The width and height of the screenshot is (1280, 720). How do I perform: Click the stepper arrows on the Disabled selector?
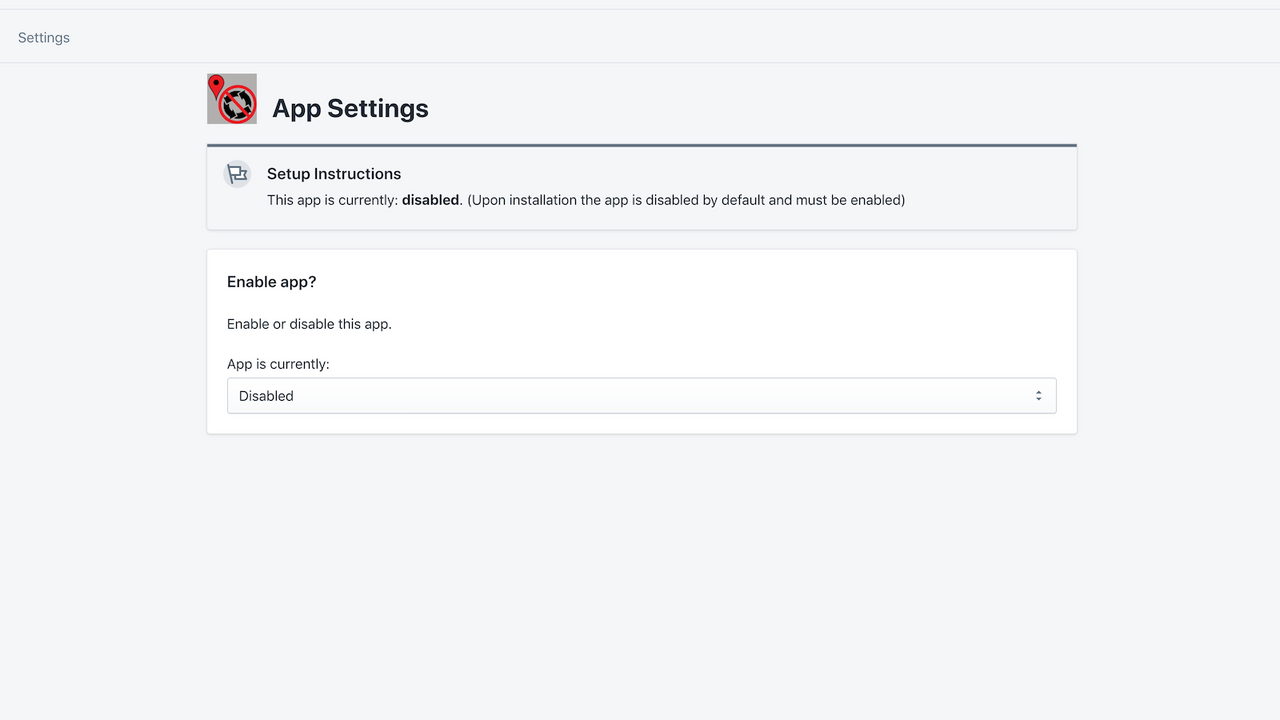click(x=1038, y=395)
